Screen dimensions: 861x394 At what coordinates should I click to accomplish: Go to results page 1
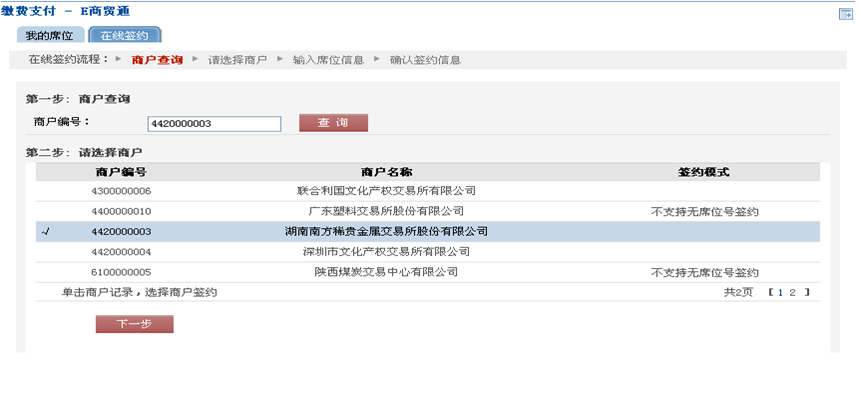780,292
